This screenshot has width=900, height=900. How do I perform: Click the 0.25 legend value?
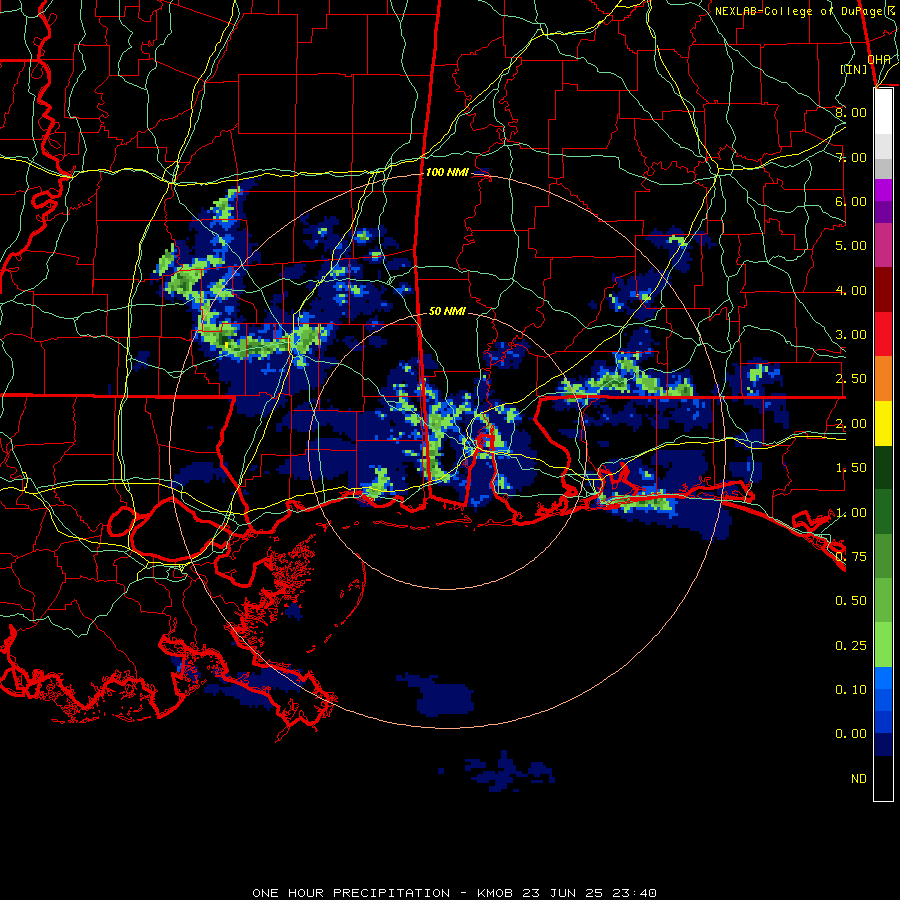pos(851,646)
